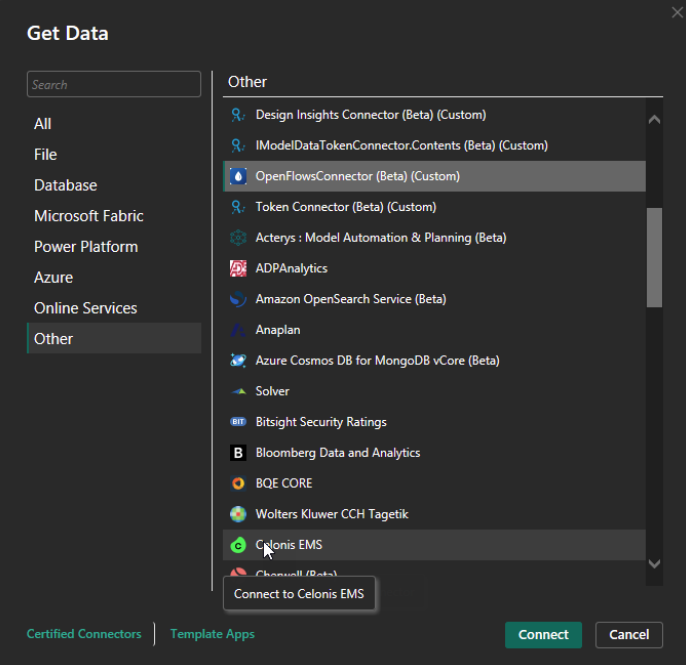Image resolution: width=686 pixels, height=665 pixels.
Task: Cancel the Get Data dialog
Action: pyautogui.click(x=629, y=634)
